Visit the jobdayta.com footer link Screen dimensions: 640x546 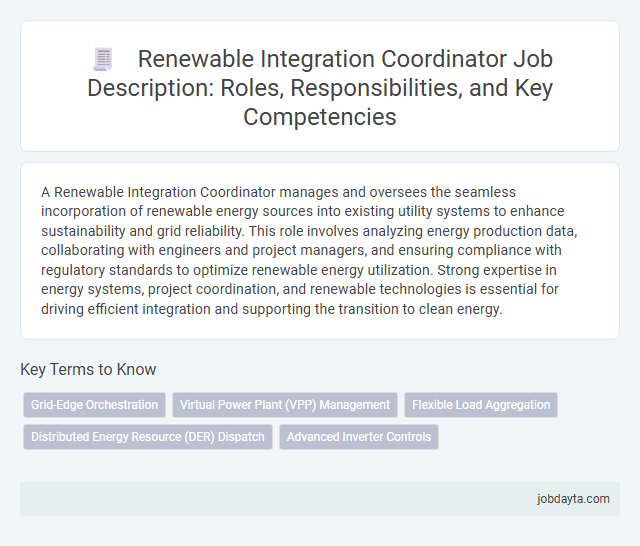[573, 499]
